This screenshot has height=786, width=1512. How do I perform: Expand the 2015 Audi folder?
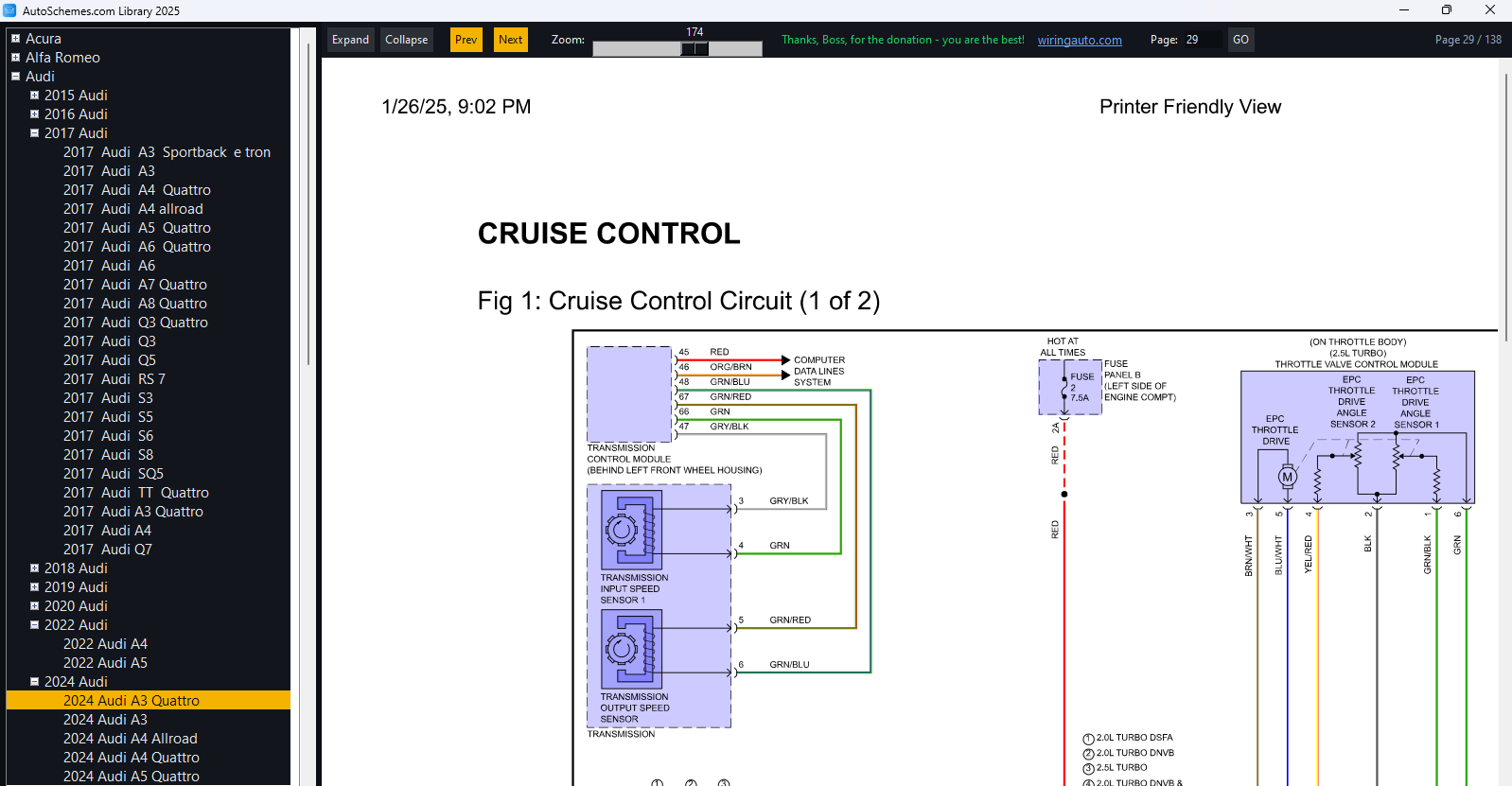[x=34, y=96]
